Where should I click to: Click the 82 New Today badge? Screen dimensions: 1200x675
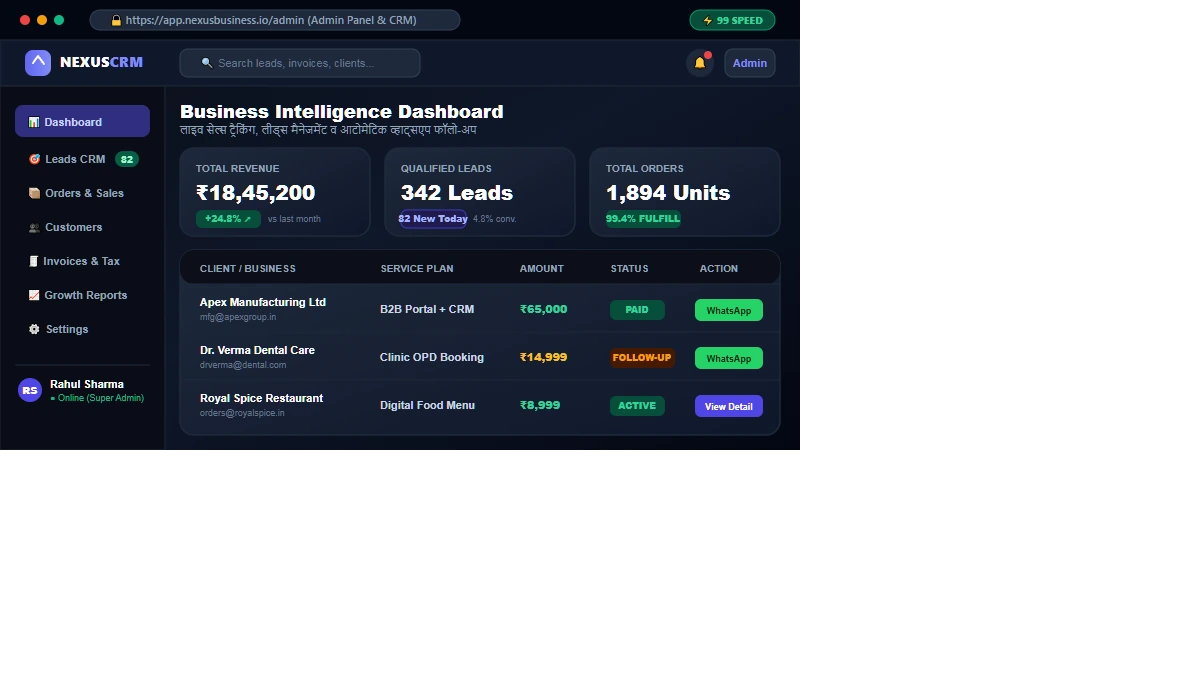click(x=433, y=218)
